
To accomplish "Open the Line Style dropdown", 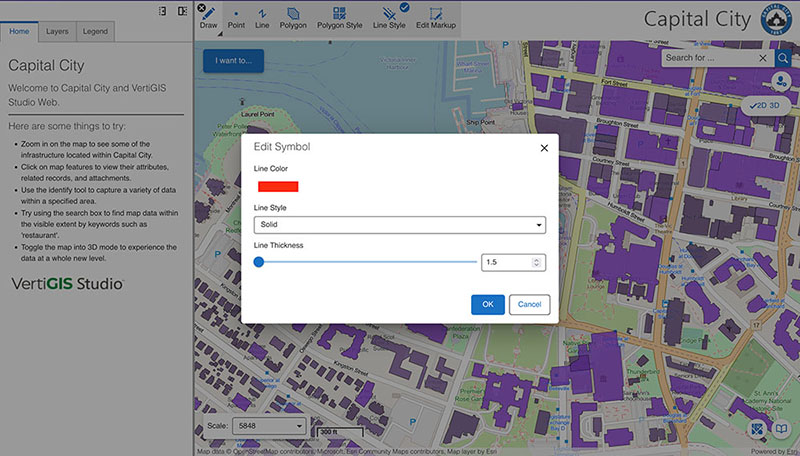I will (x=399, y=225).
